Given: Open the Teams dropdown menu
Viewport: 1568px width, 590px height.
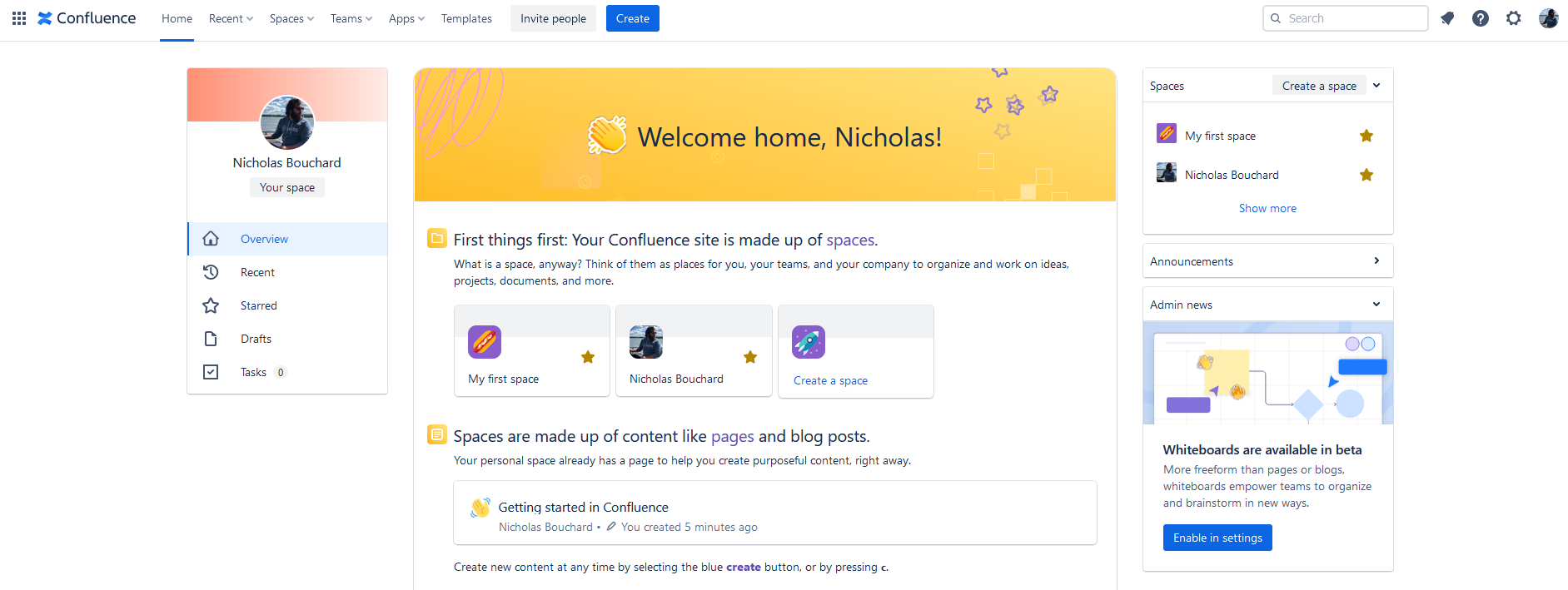Looking at the screenshot, I should 351,18.
